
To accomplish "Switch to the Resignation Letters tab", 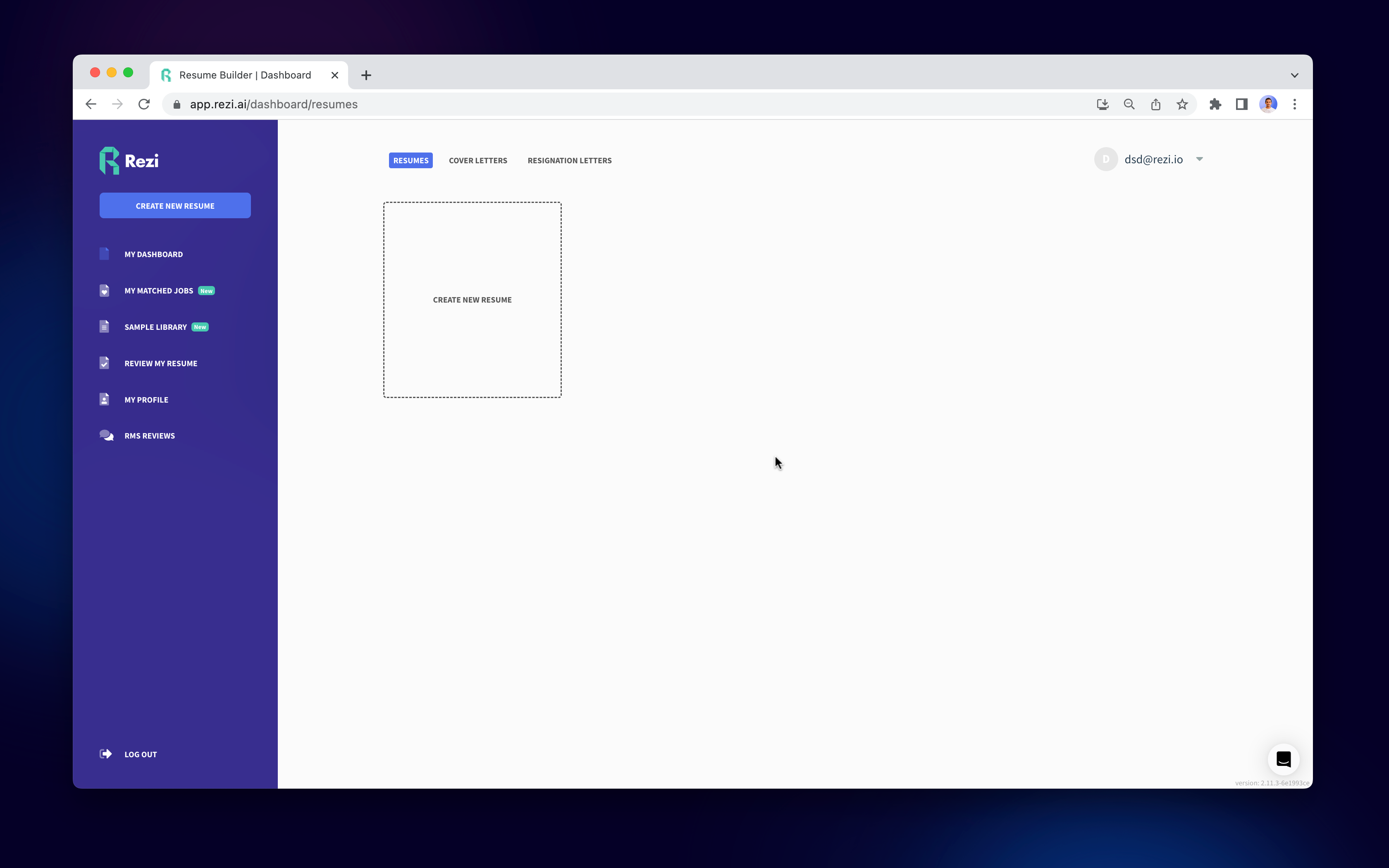I will (569, 161).
